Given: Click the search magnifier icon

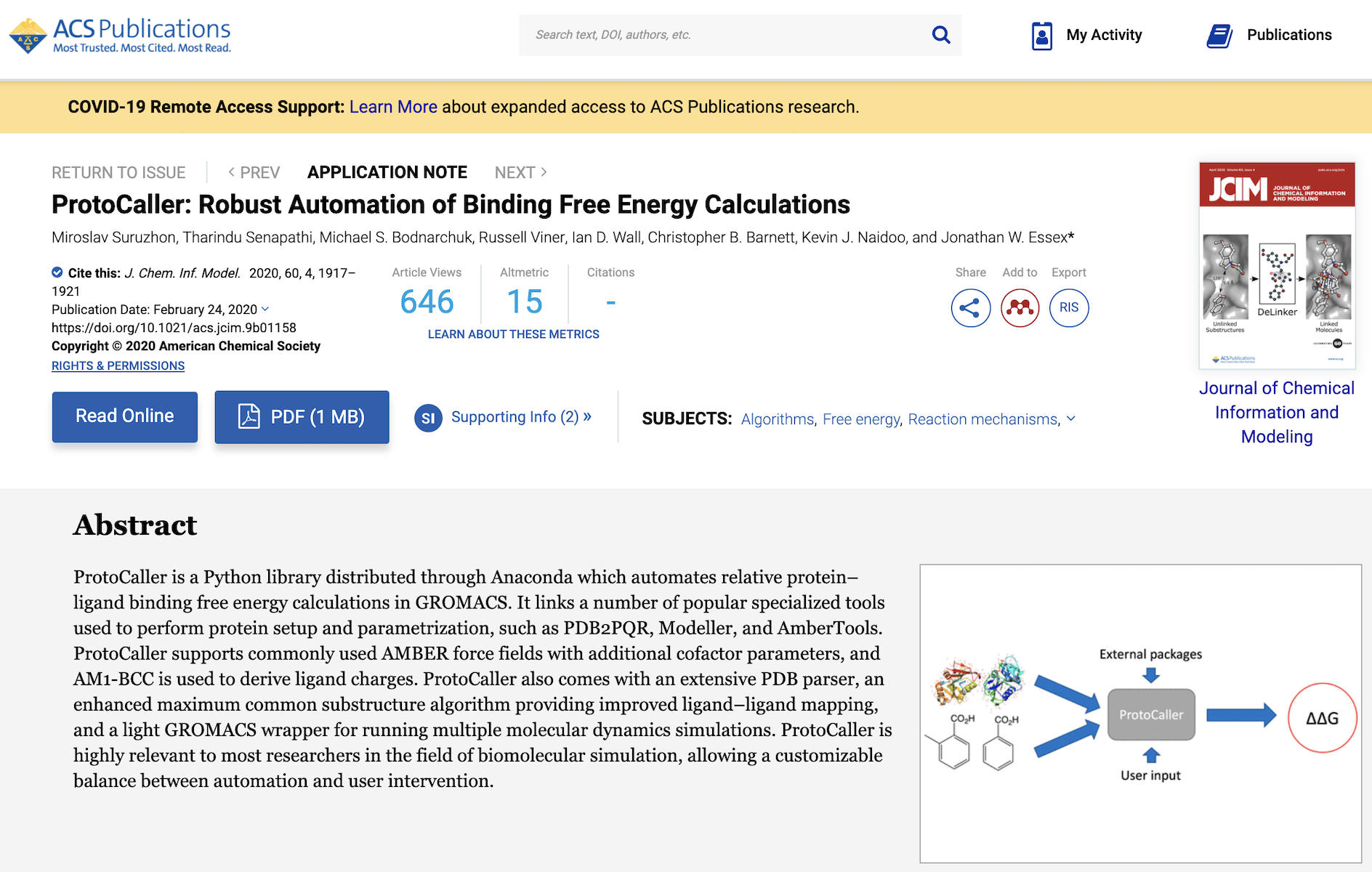Looking at the screenshot, I should (941, 35).
